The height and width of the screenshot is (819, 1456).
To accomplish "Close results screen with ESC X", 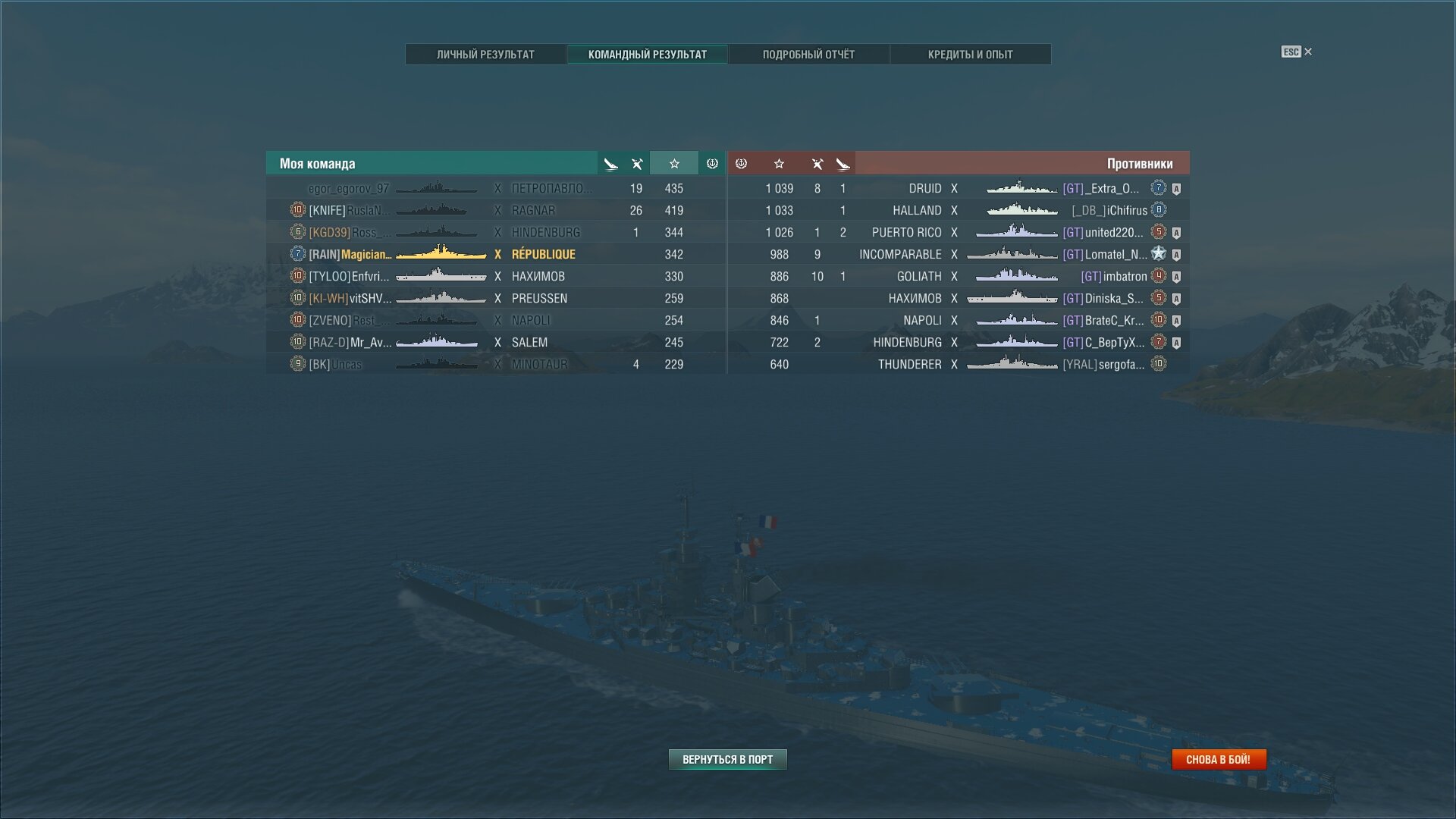I will pyautogui.click(x=1297, y=52).
